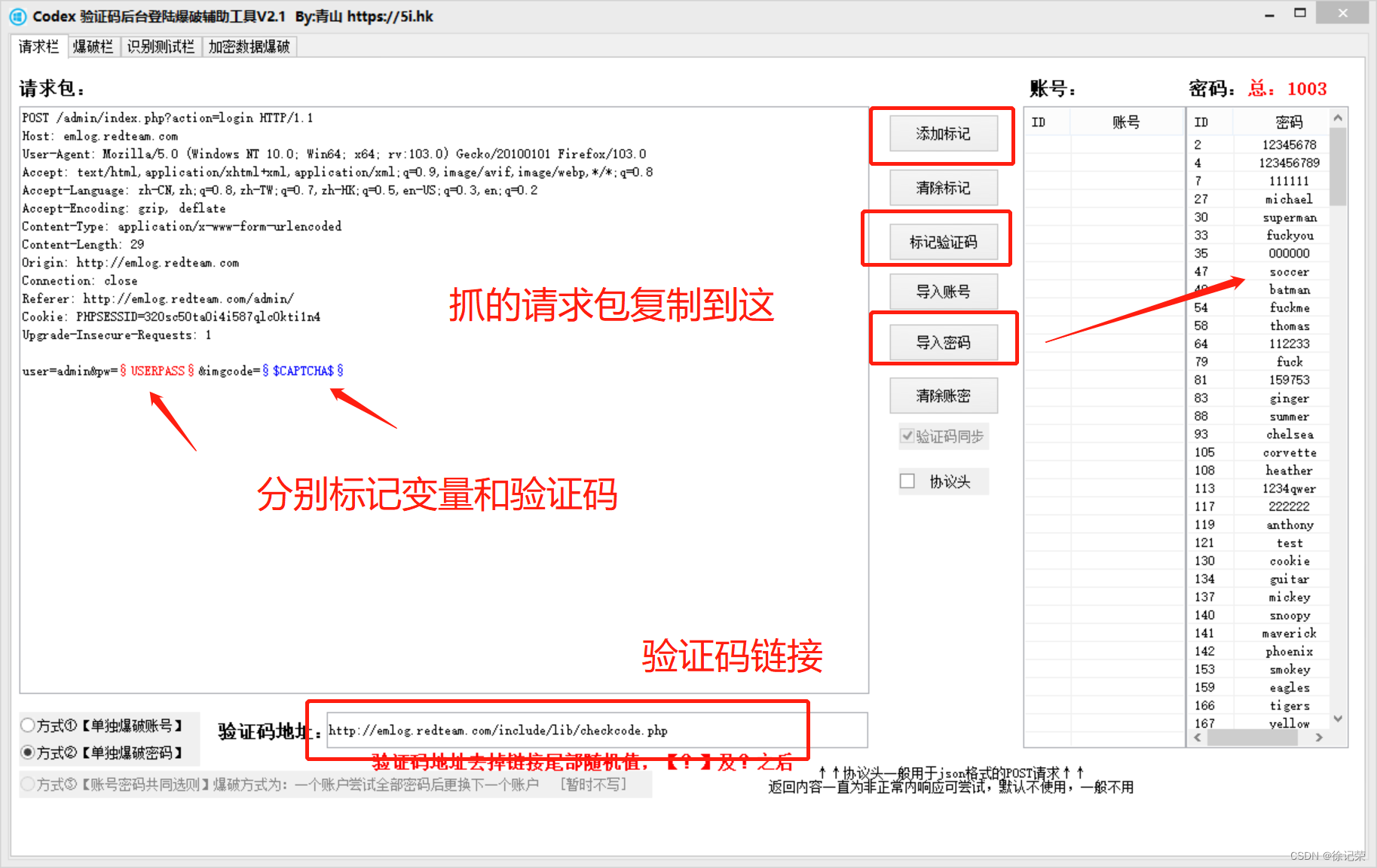
Task: Click the 清除账密 button
Action: (943, 396)
